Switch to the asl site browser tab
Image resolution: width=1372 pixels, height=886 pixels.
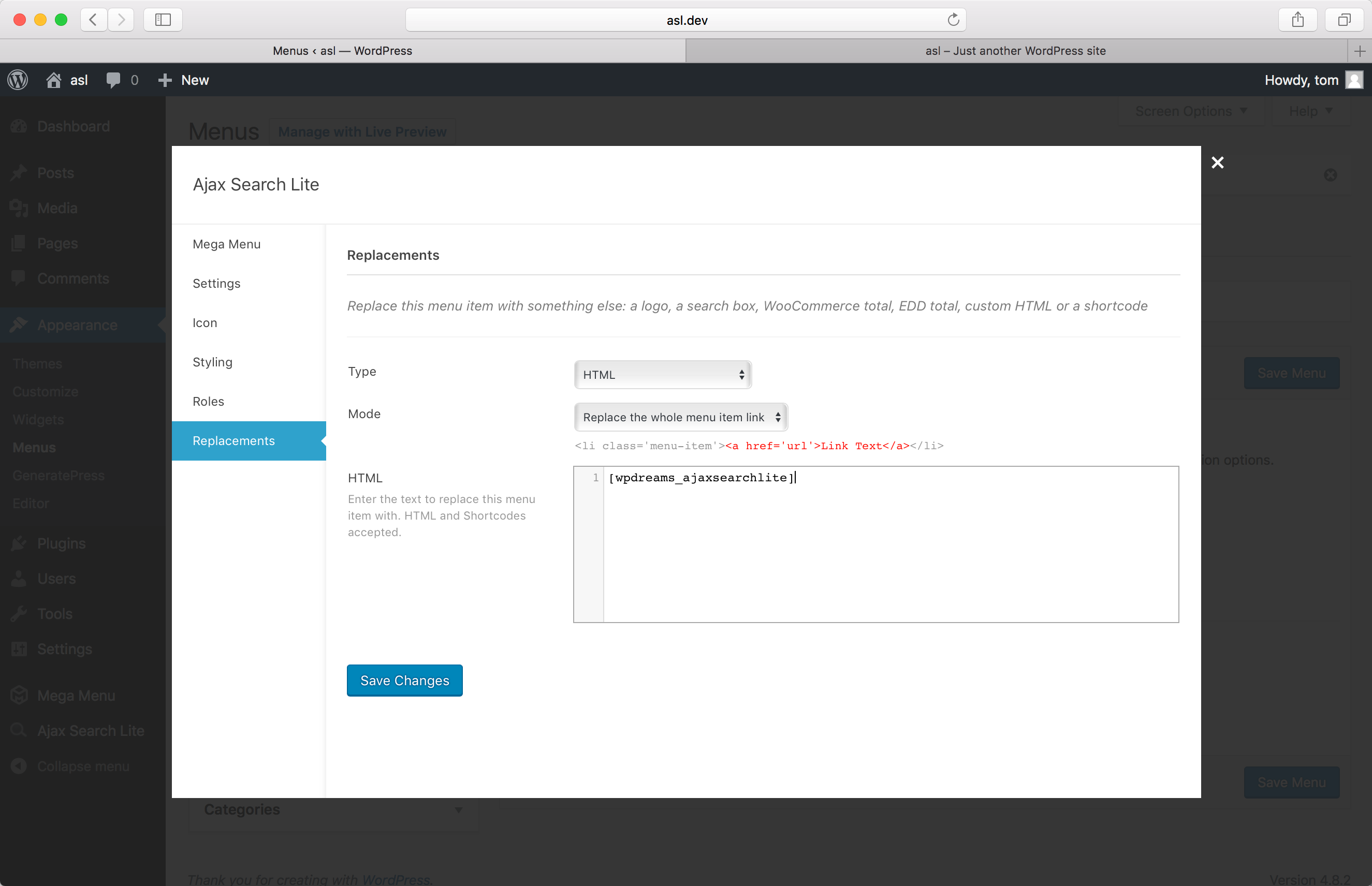coord(1015,51)
